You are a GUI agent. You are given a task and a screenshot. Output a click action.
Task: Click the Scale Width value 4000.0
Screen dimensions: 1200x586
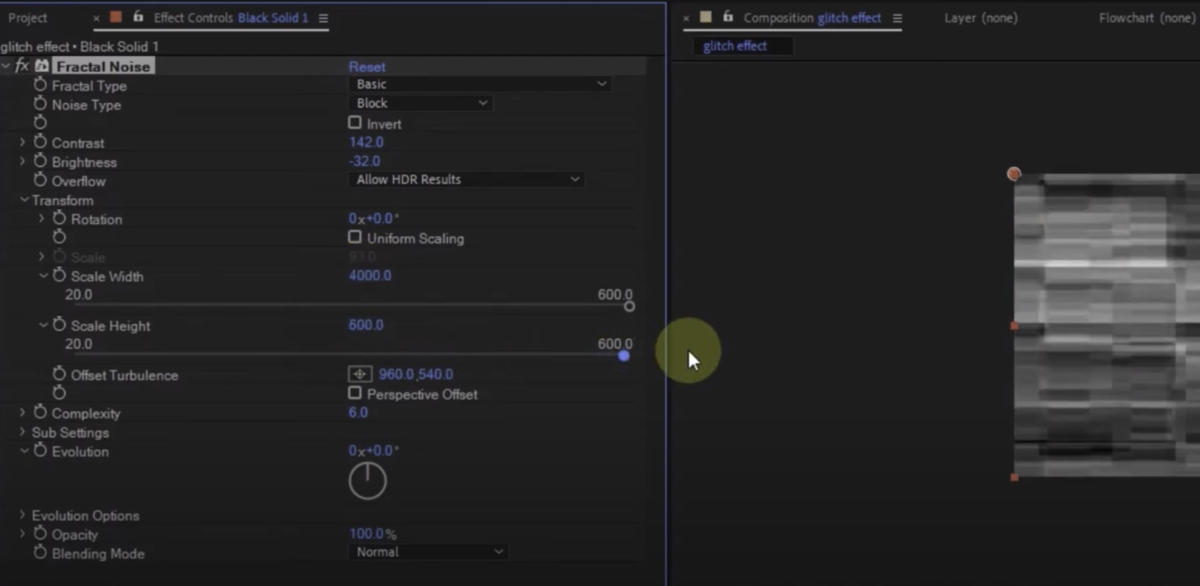[370, 275]
